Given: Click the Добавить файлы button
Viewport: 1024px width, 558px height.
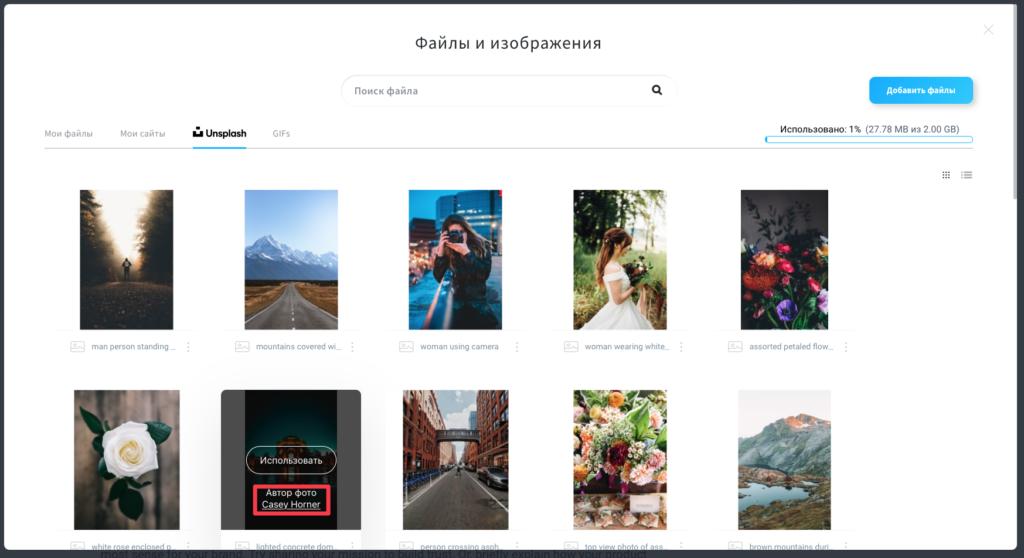Looking at the screenshot, I should [x=921, y=90].
